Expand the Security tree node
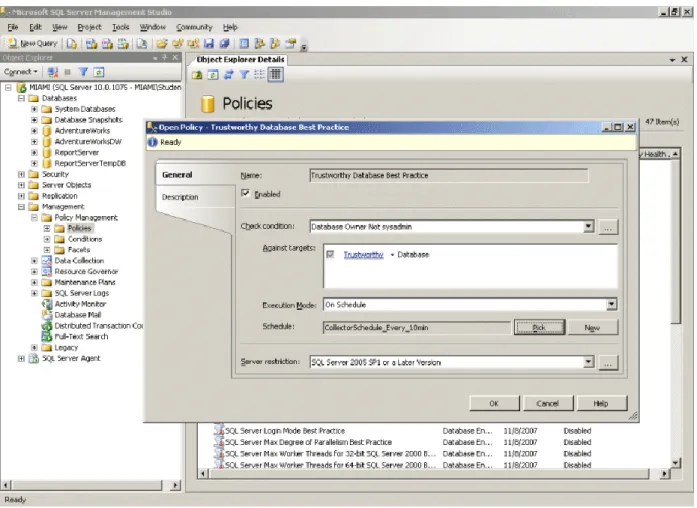 click(21, 174)
